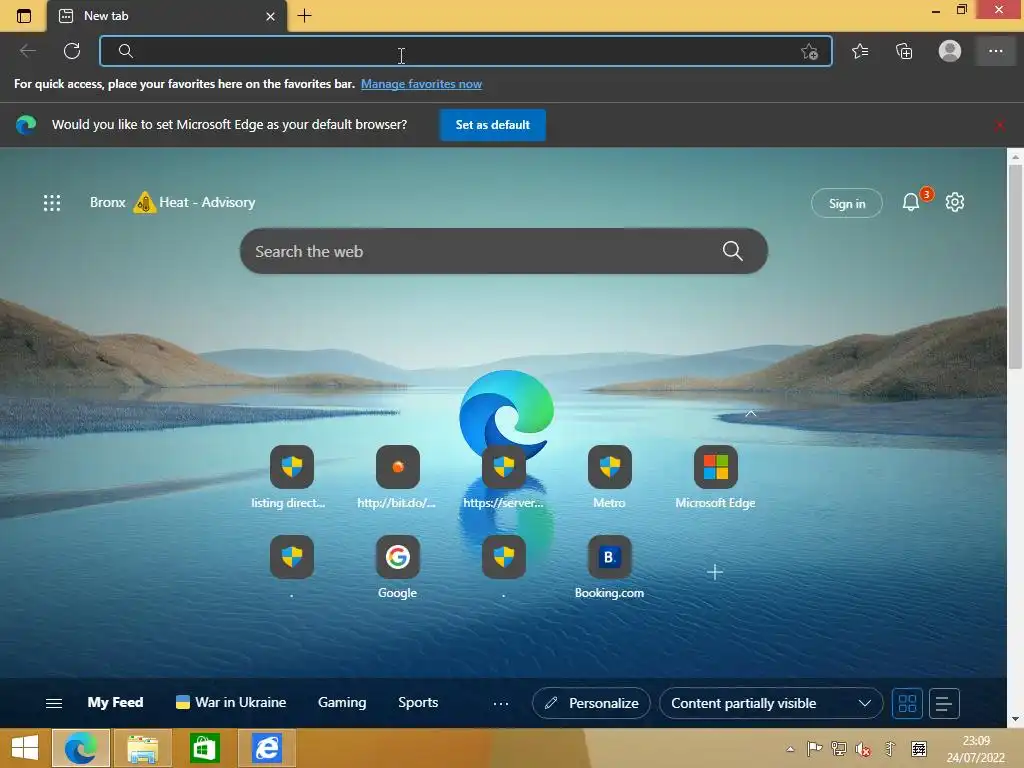Open the Bronx Heat Advisory weather
Viewport: 1024px width, 768px height.
click(x=172, y=202)
